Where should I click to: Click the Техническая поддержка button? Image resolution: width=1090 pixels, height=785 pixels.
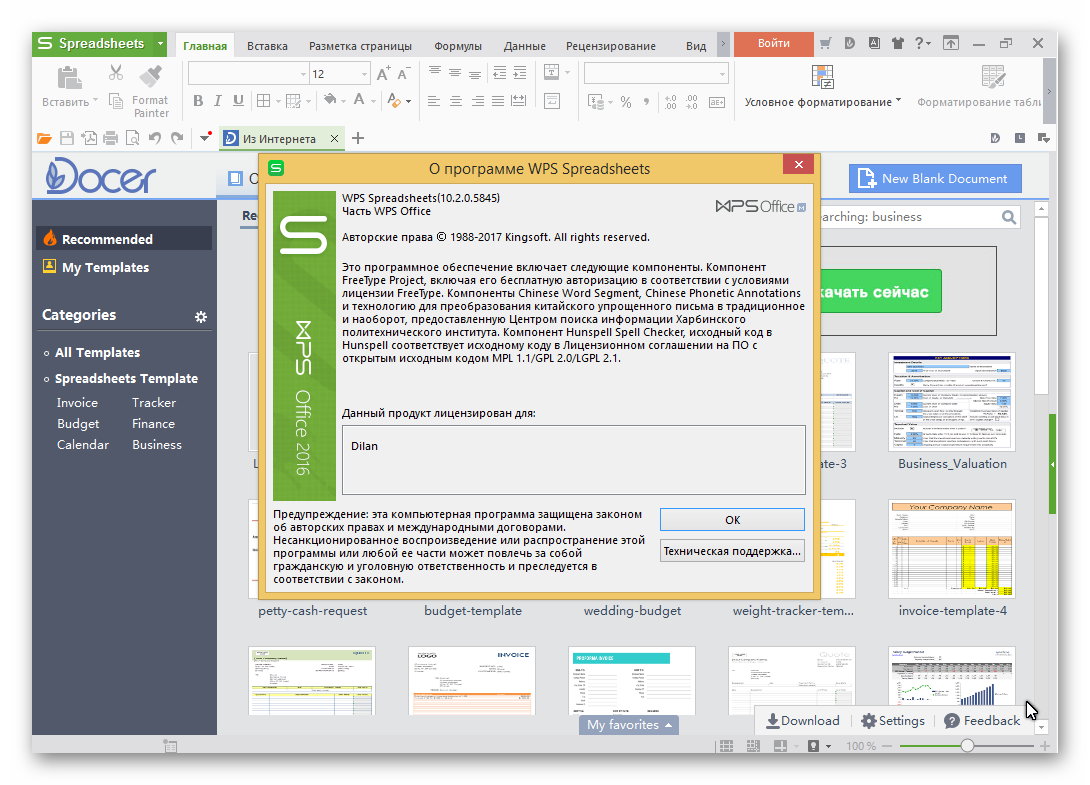(732, 550)
